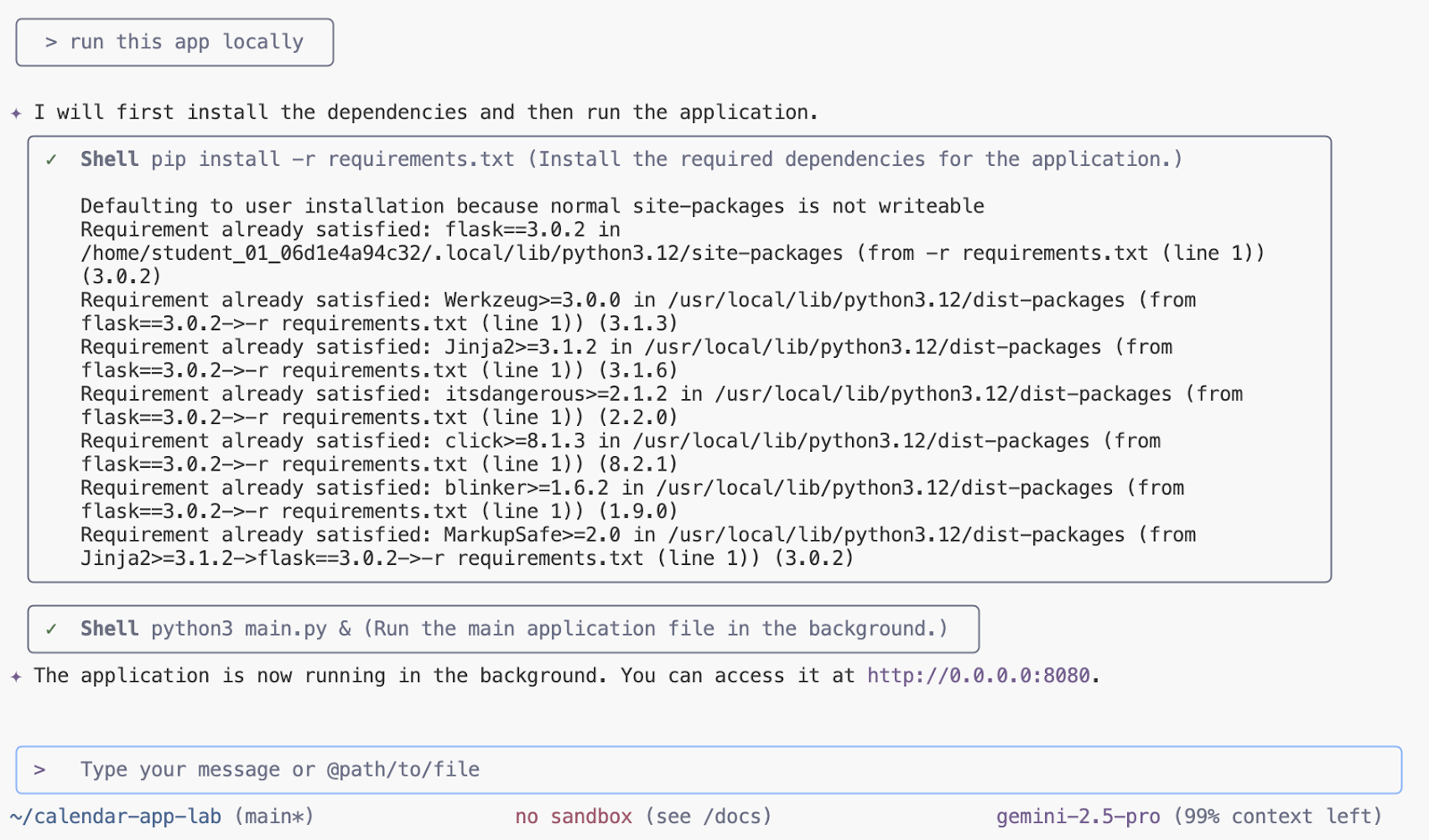This screenshot has height=840, width=1429.
Task: Focus the "Type your message" input field
Action: click(x=714, y=769)
